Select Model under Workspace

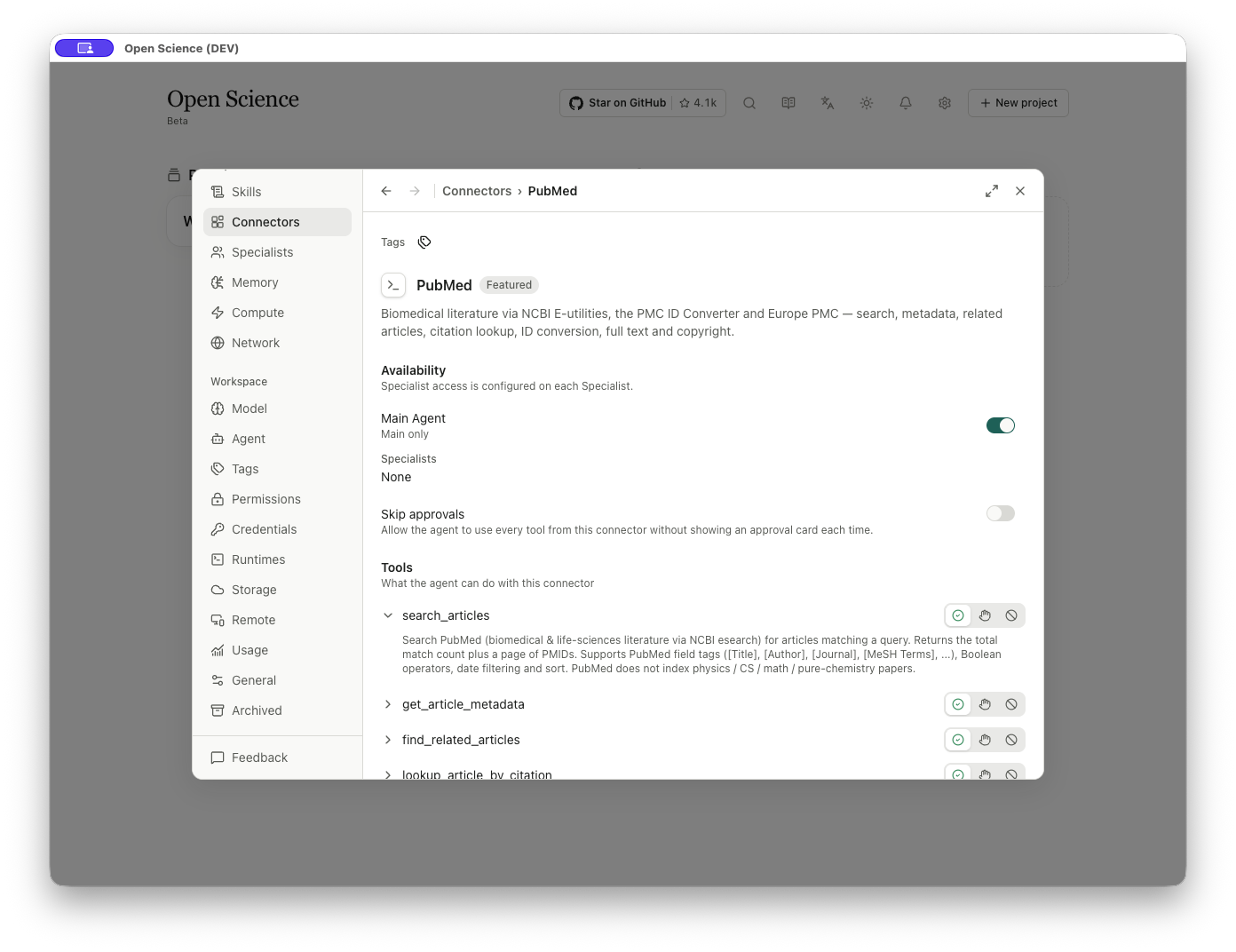[x=277, y=409]
